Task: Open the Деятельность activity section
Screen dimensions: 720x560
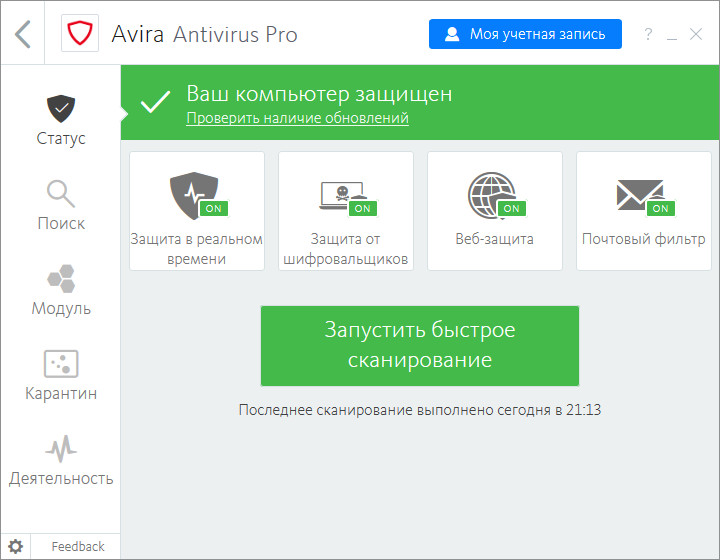Action: [60, 460]
